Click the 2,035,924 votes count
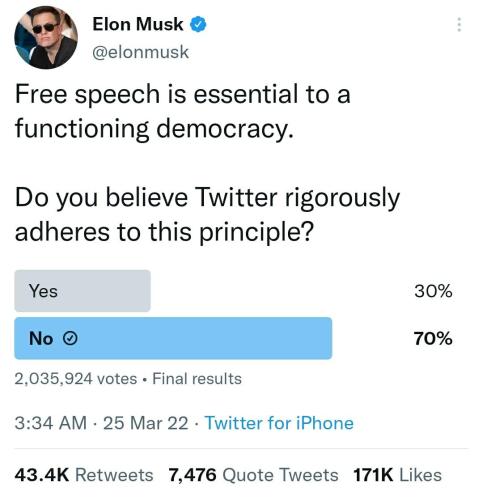Screen dimensions: 483x500 (x=76, y=379)
